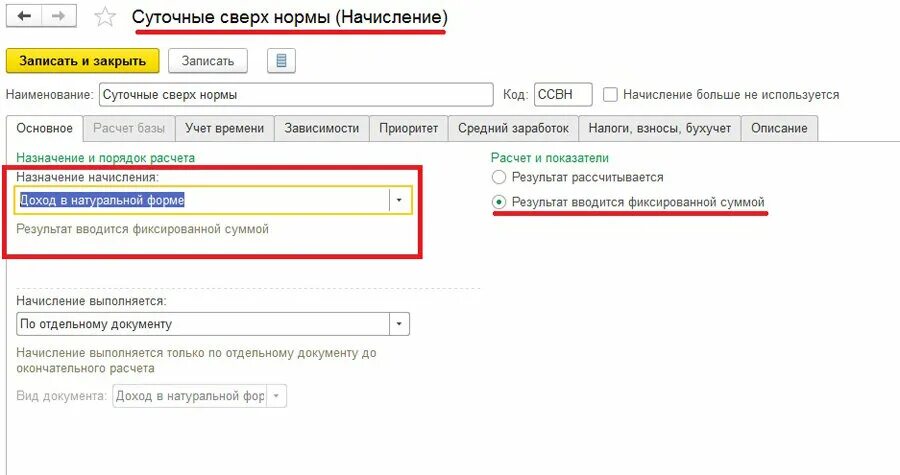Expand the 'Начисление выполняется' dropdown arrow
900x475 pixels.
(x=399, y=324)
